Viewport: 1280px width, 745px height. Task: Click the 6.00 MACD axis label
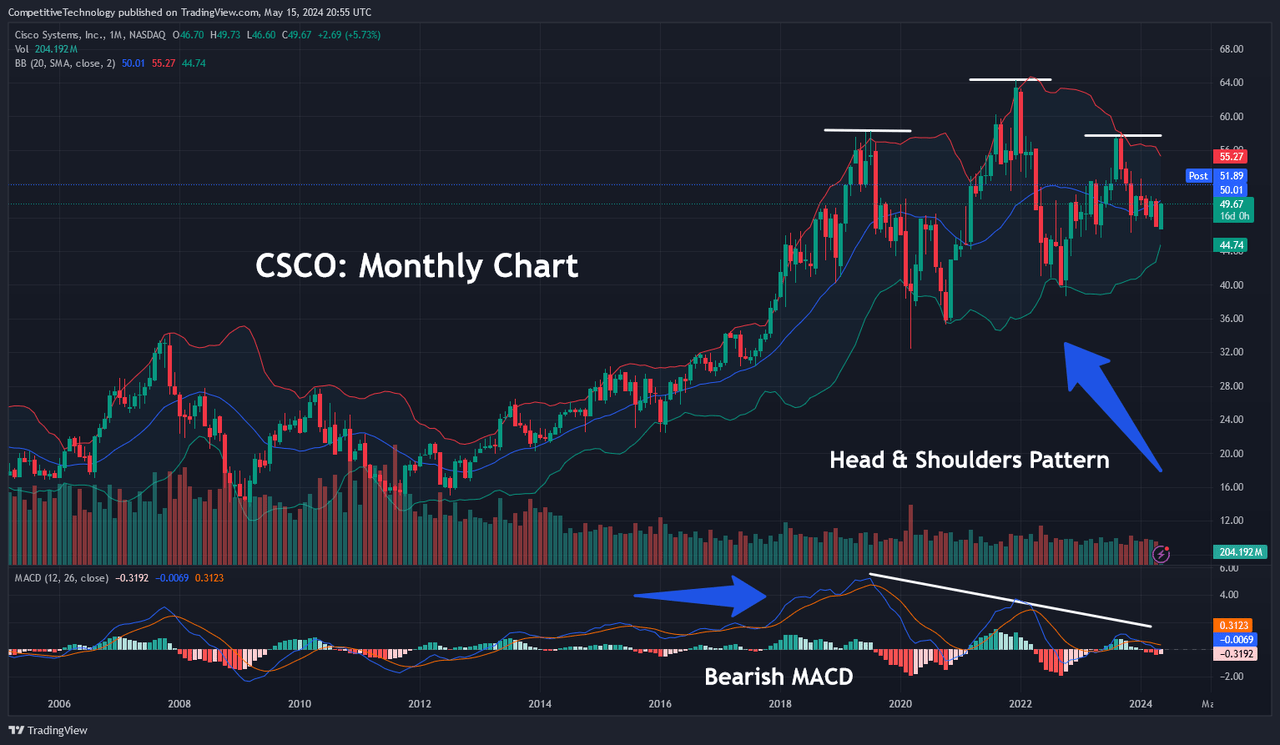click(1229, 568)
